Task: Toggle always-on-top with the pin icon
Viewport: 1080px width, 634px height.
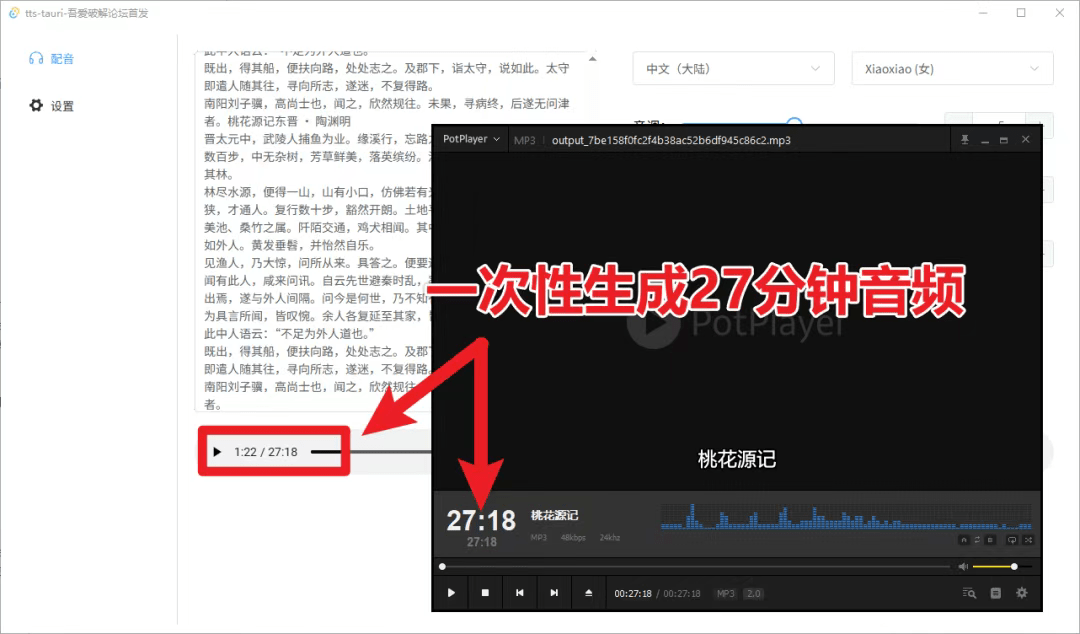Action: (x=964, y=139)
